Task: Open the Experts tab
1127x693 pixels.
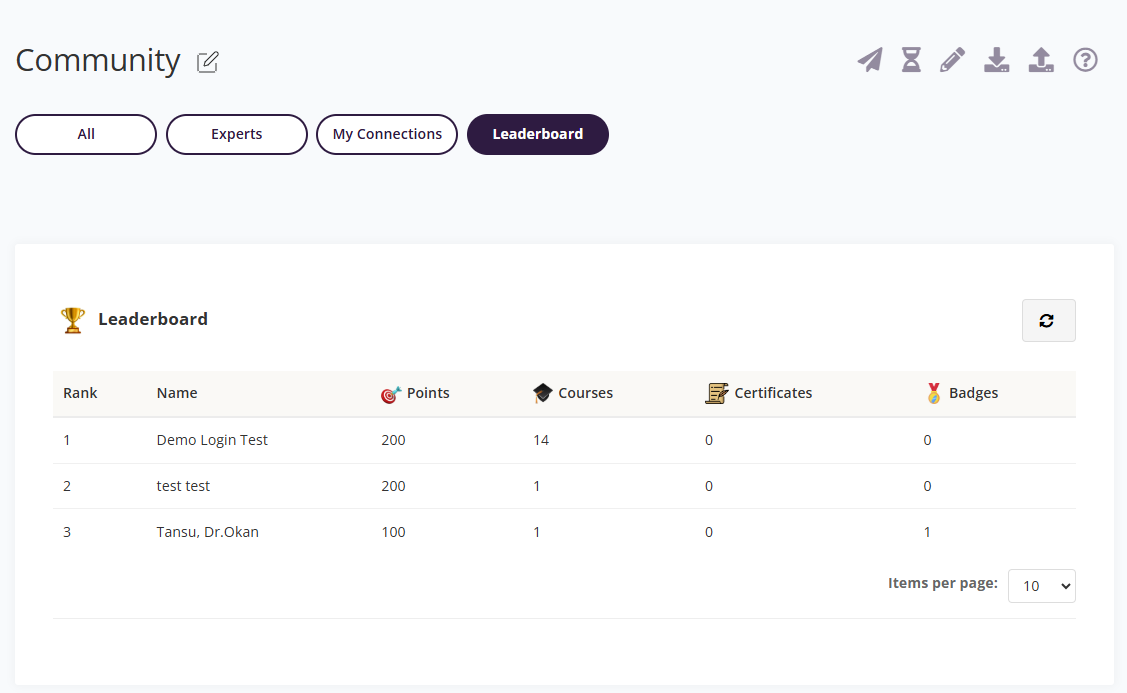Action: point(236,134)
